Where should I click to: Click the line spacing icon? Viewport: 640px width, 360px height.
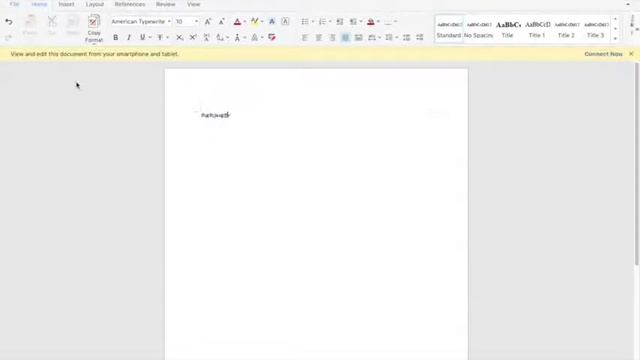pos(389,37)
